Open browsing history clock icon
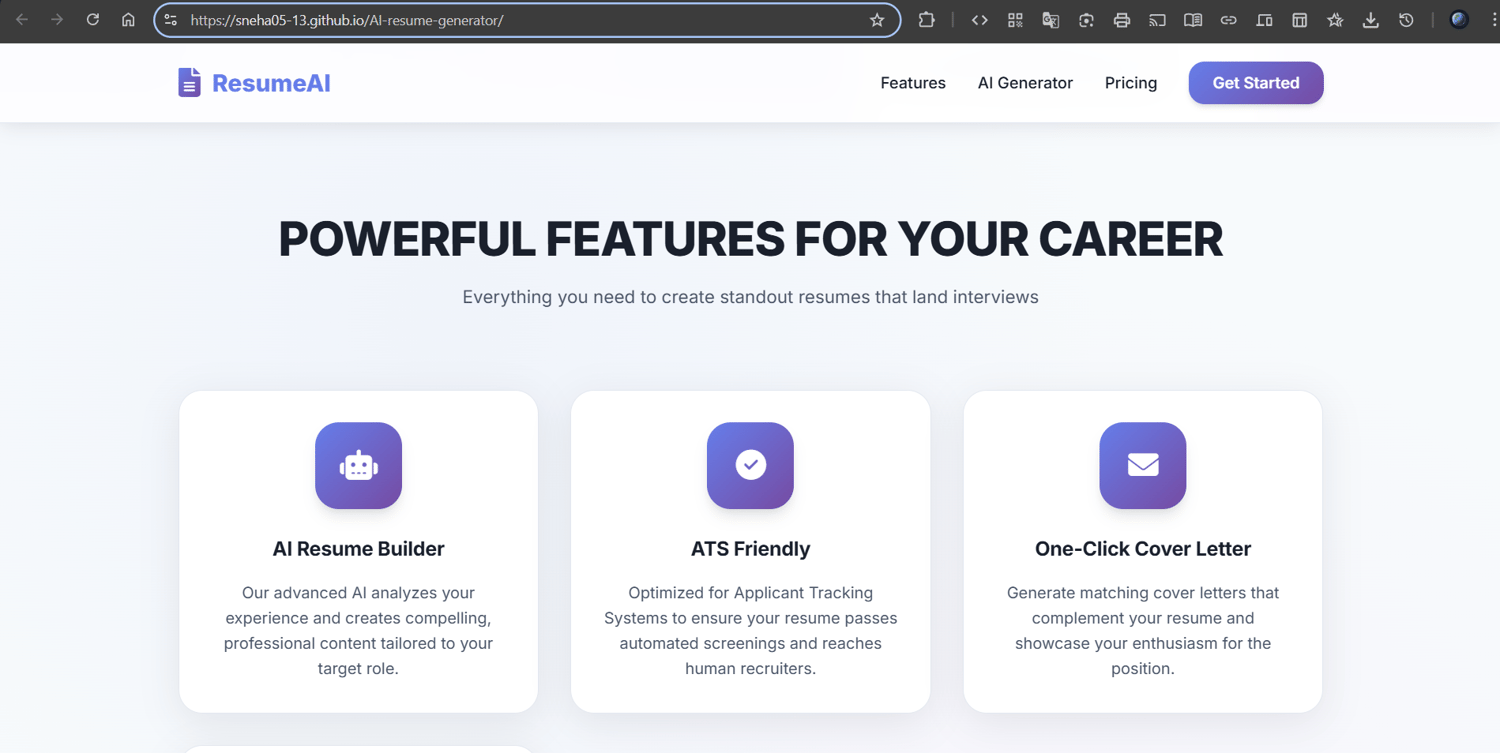This screenshot has height=753, width=1500. click(1406, 20)
